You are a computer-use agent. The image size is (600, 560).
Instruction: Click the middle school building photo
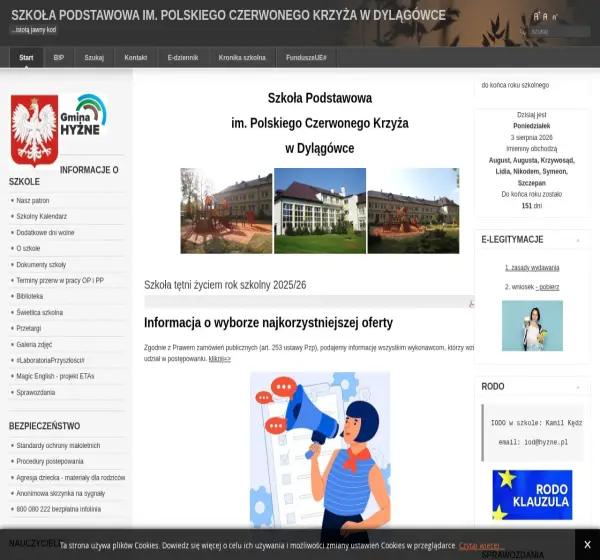320,211
